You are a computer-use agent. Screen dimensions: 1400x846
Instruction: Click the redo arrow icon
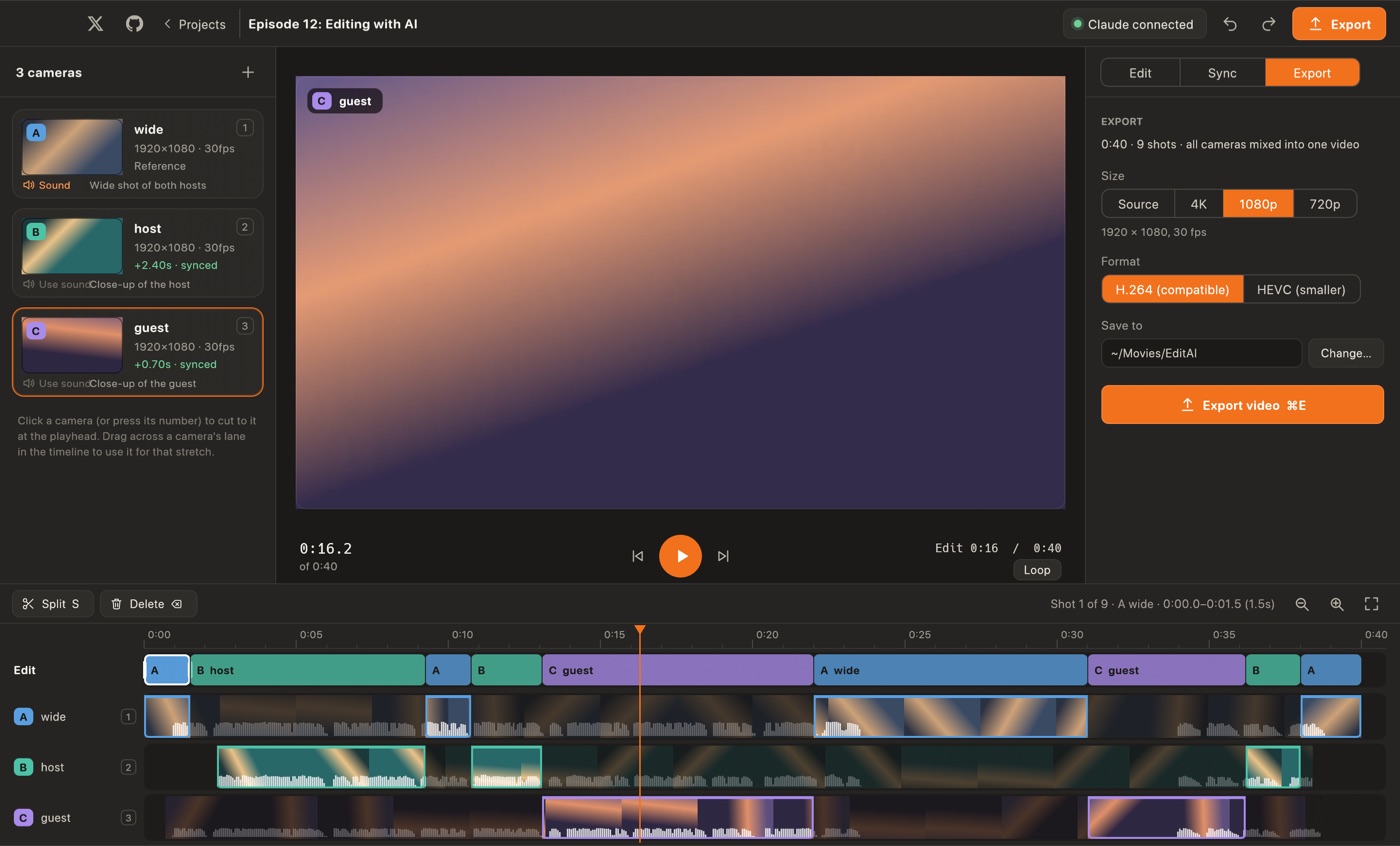(1268, 24)
